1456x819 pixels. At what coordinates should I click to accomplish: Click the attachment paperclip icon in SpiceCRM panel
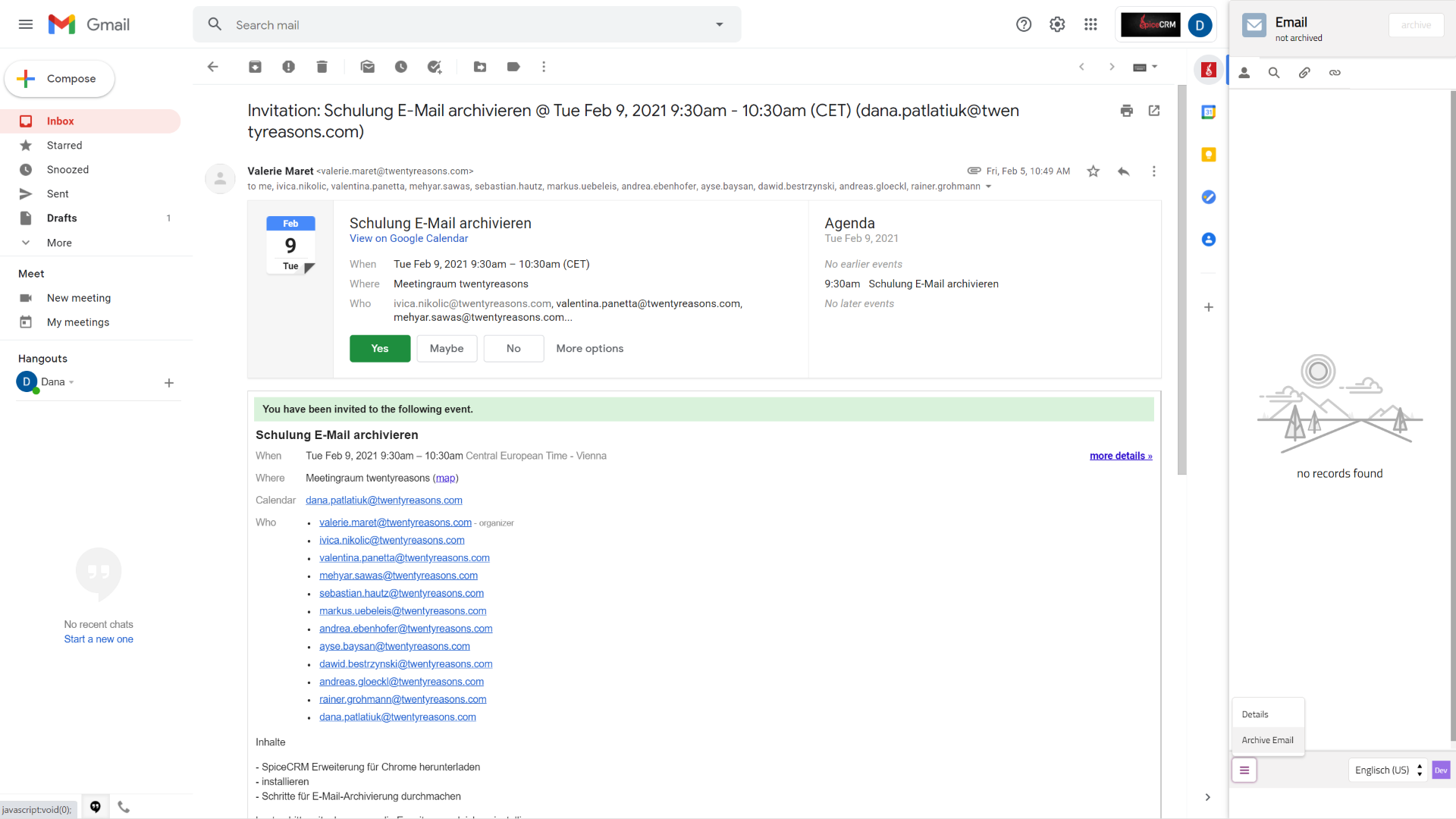click(x=1304, y=73)
